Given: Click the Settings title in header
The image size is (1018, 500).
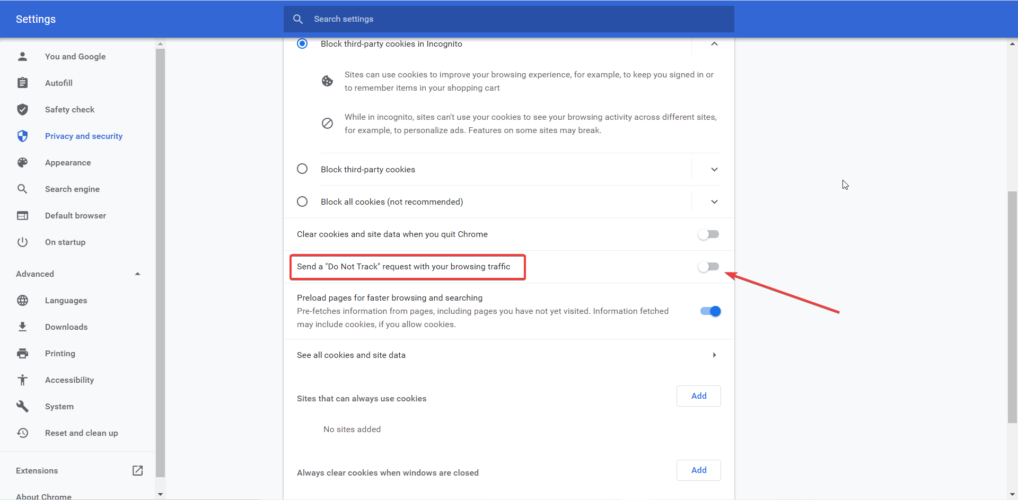Looking at the screenshot, I should point(36,19).
